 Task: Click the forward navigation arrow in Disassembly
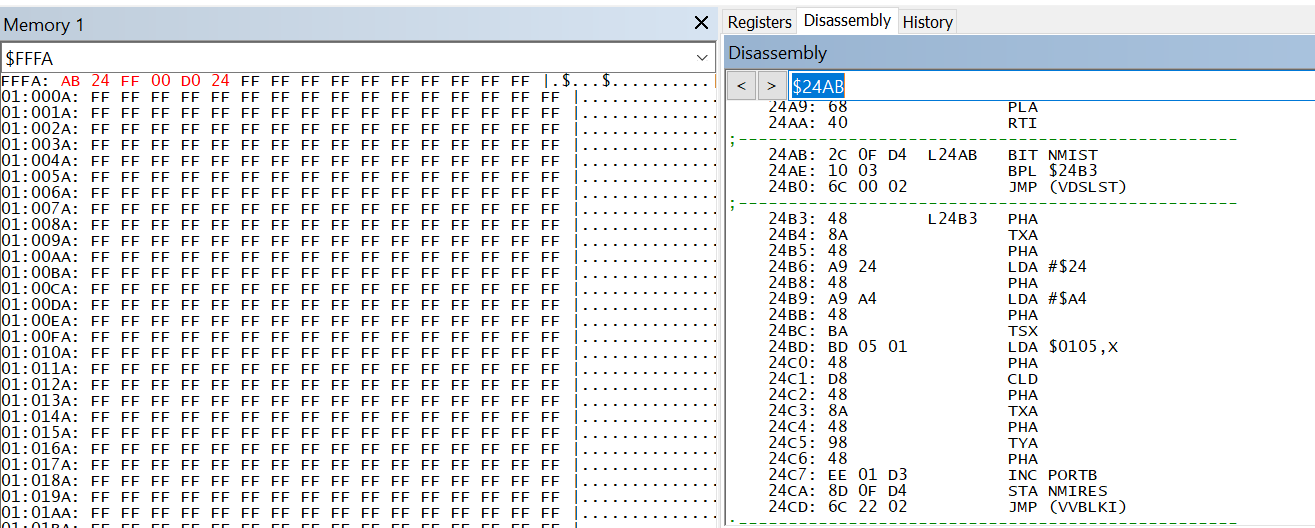pyautogui.click(x=771, y=86)
